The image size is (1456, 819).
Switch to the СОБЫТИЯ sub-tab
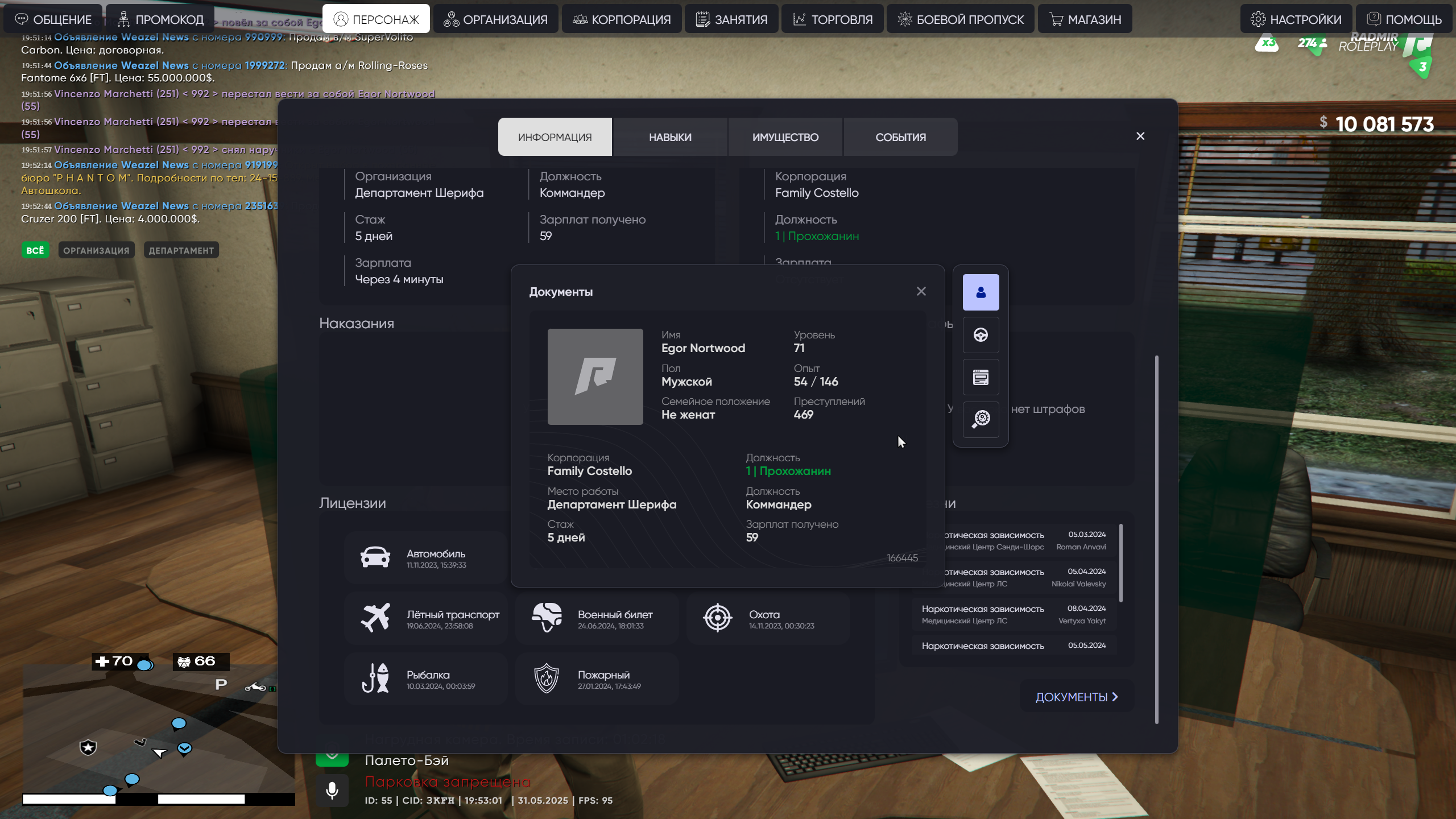901,137
